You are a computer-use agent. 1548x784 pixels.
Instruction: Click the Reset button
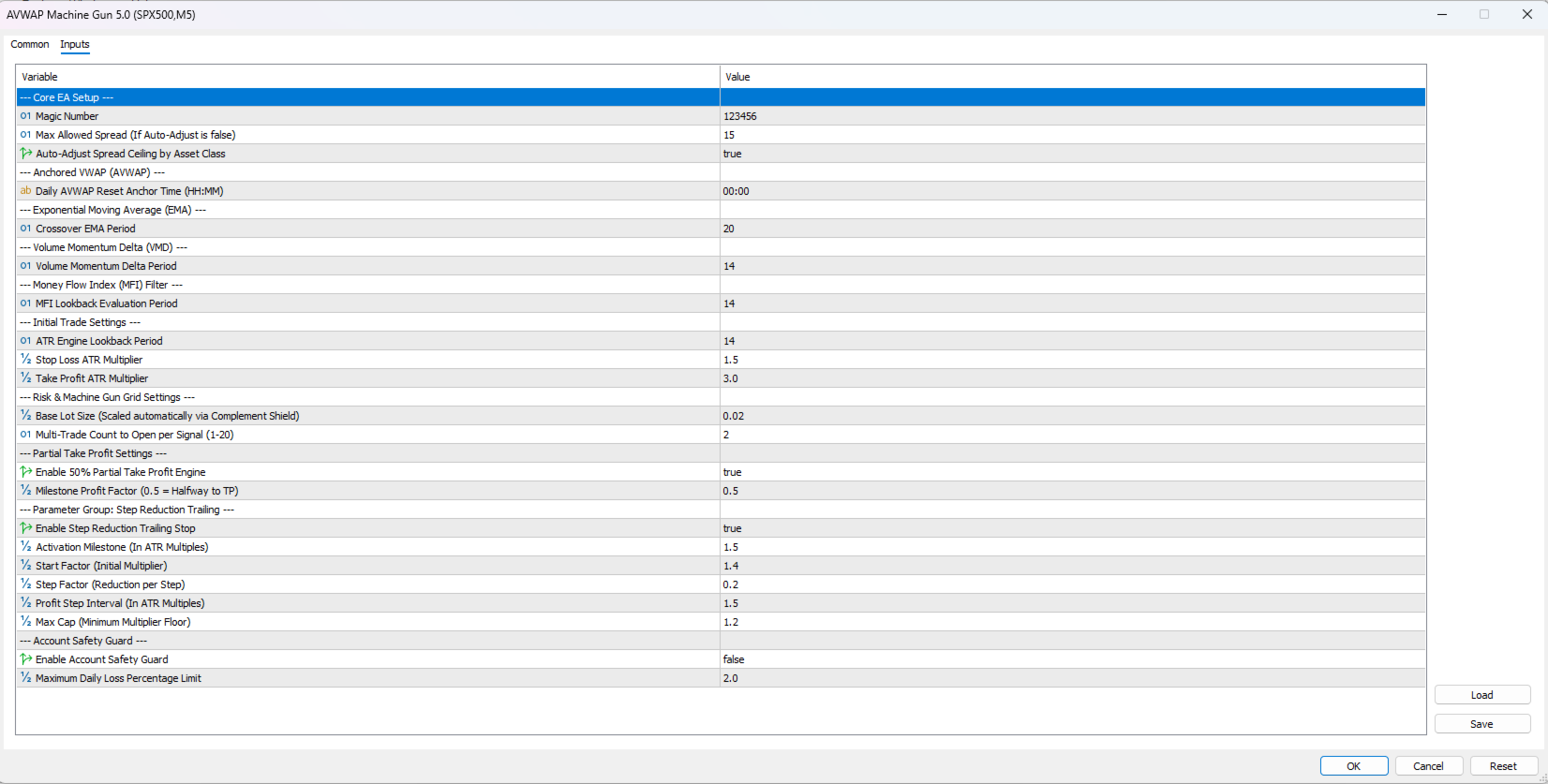tap(1504, 766)
